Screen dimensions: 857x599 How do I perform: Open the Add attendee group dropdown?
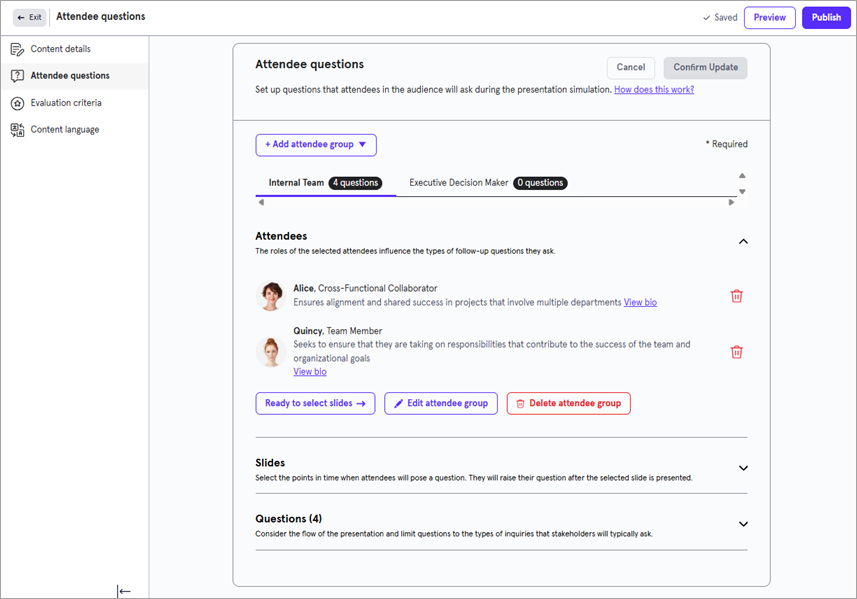pyautogui.click(x=316, y=145)
